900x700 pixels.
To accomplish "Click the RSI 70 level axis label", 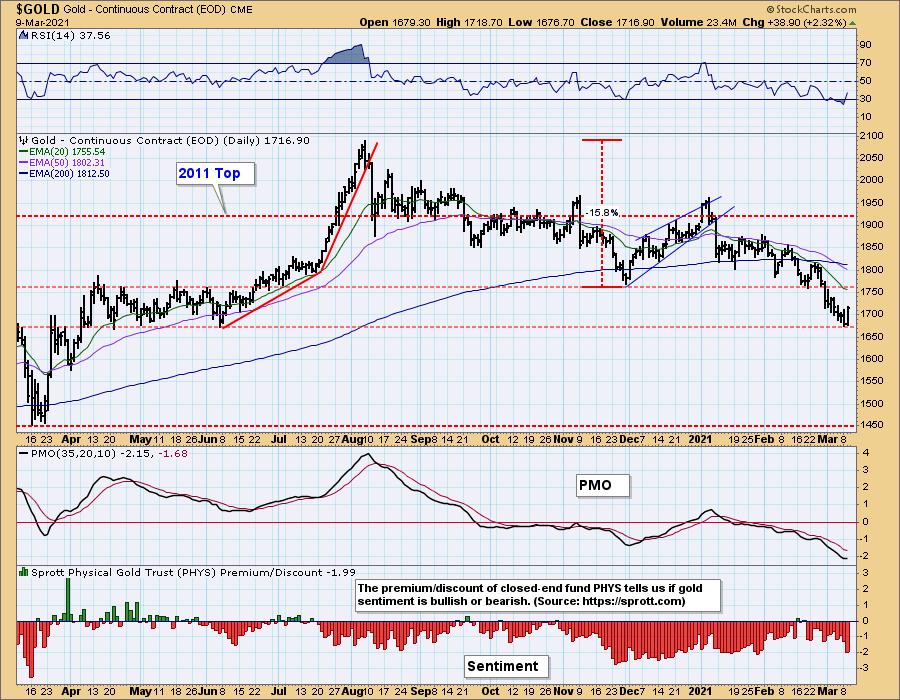I will (865, 63).
